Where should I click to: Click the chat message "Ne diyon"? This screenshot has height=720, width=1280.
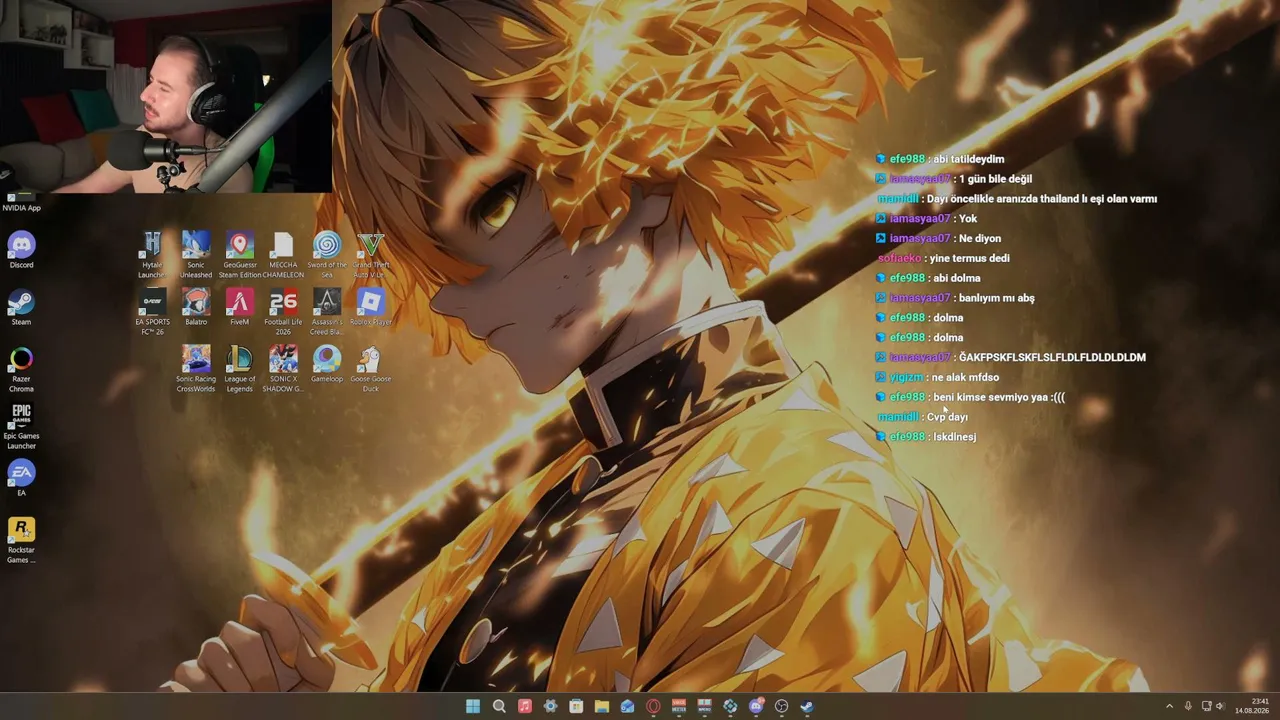979,238
